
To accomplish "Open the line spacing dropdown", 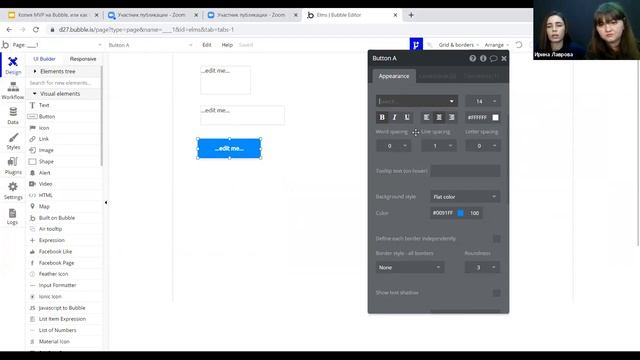I will click(x=439, y=146).
